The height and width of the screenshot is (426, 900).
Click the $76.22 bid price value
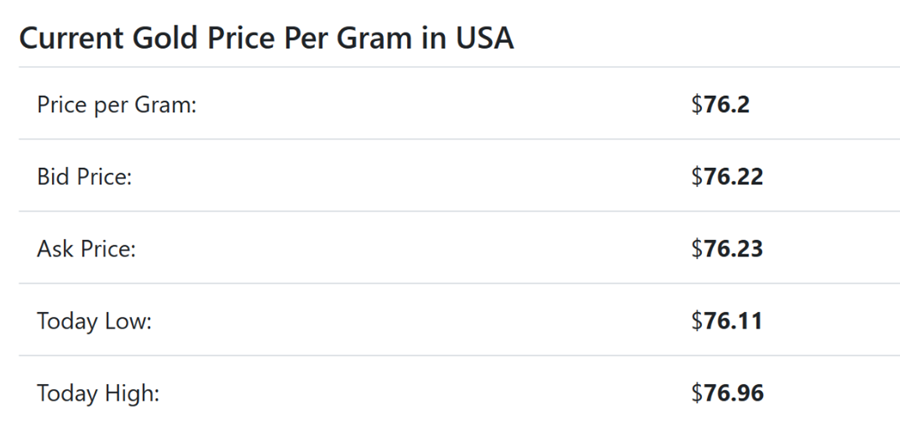pyautogui.click(x=727, y=177)
